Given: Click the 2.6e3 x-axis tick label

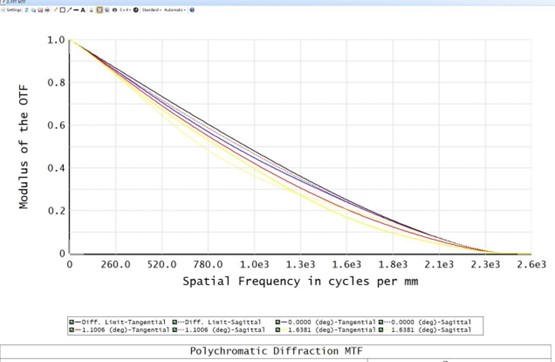Looking at the screenshot, I should (x=531, y=264).
